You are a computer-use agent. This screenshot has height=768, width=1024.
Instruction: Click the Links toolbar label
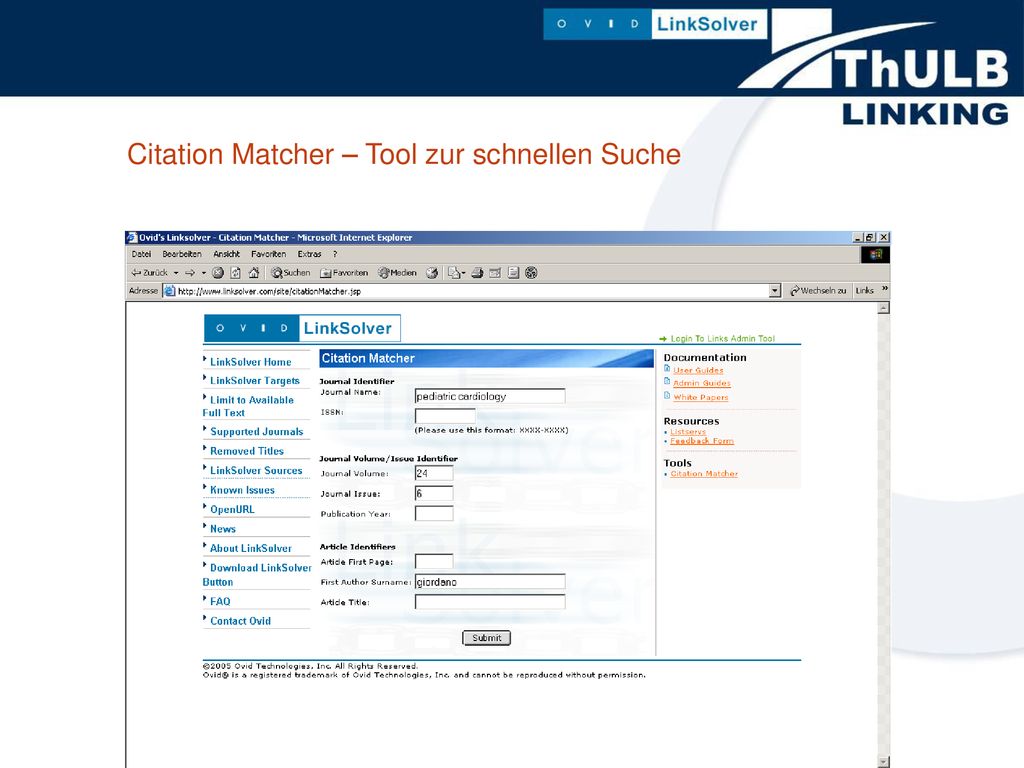[x=865, y=291]
